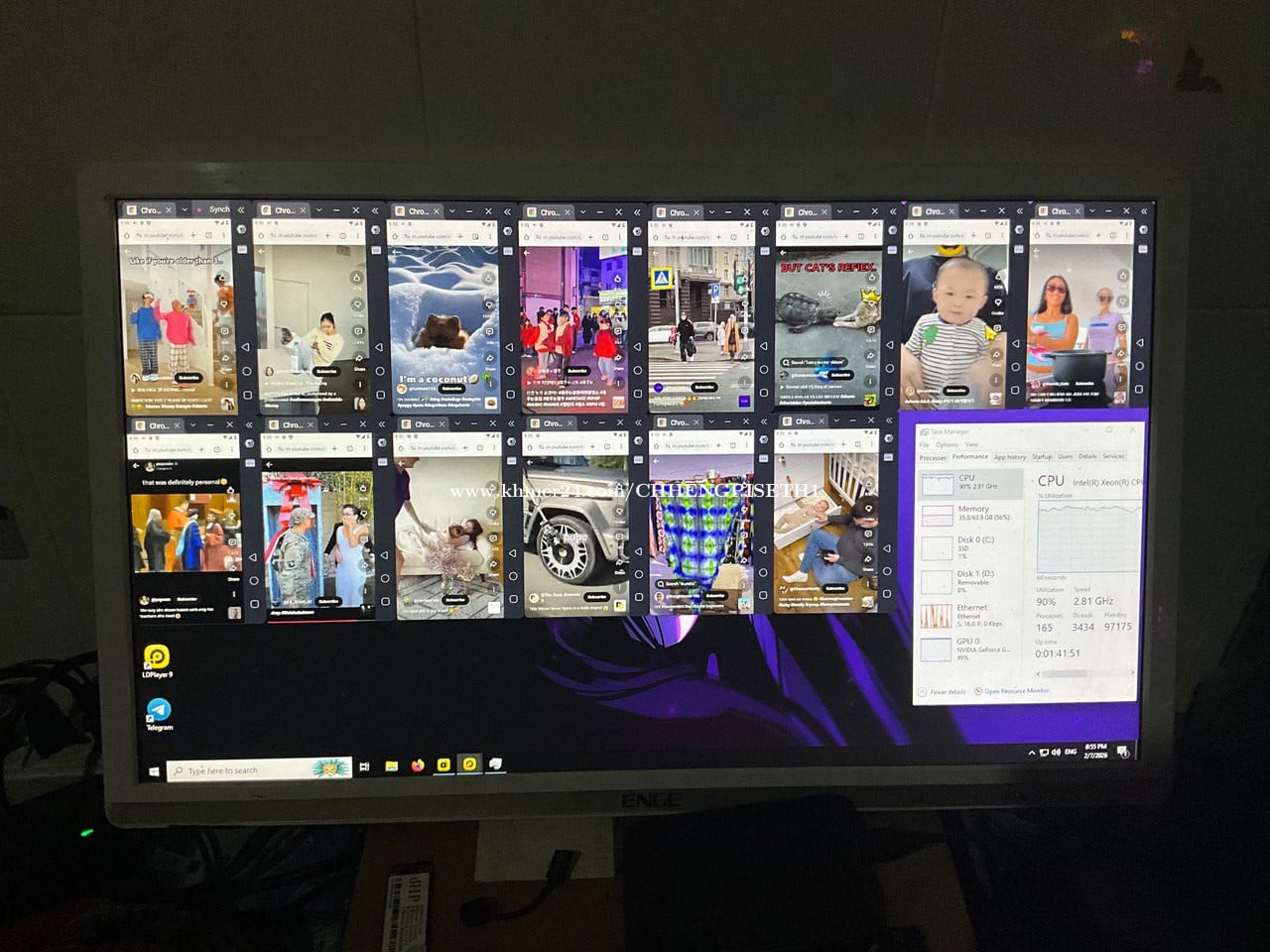Collapse sidebar of first emulator with double-chevron
The height and width of the screenshot is (952, 1270).
point(241,210)
